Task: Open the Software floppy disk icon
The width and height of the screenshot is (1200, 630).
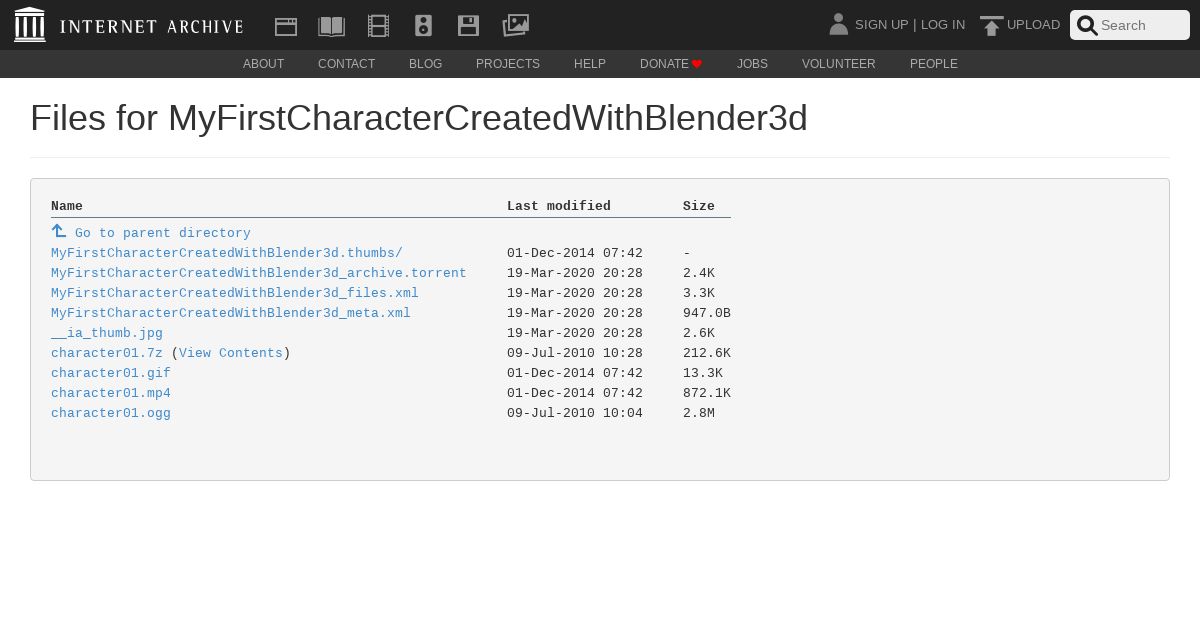Action: (x=468, y=26)
